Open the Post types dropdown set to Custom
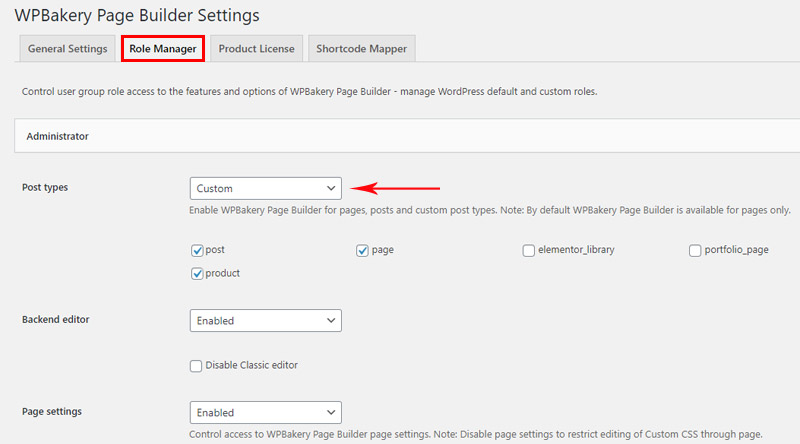 point(266,188)
